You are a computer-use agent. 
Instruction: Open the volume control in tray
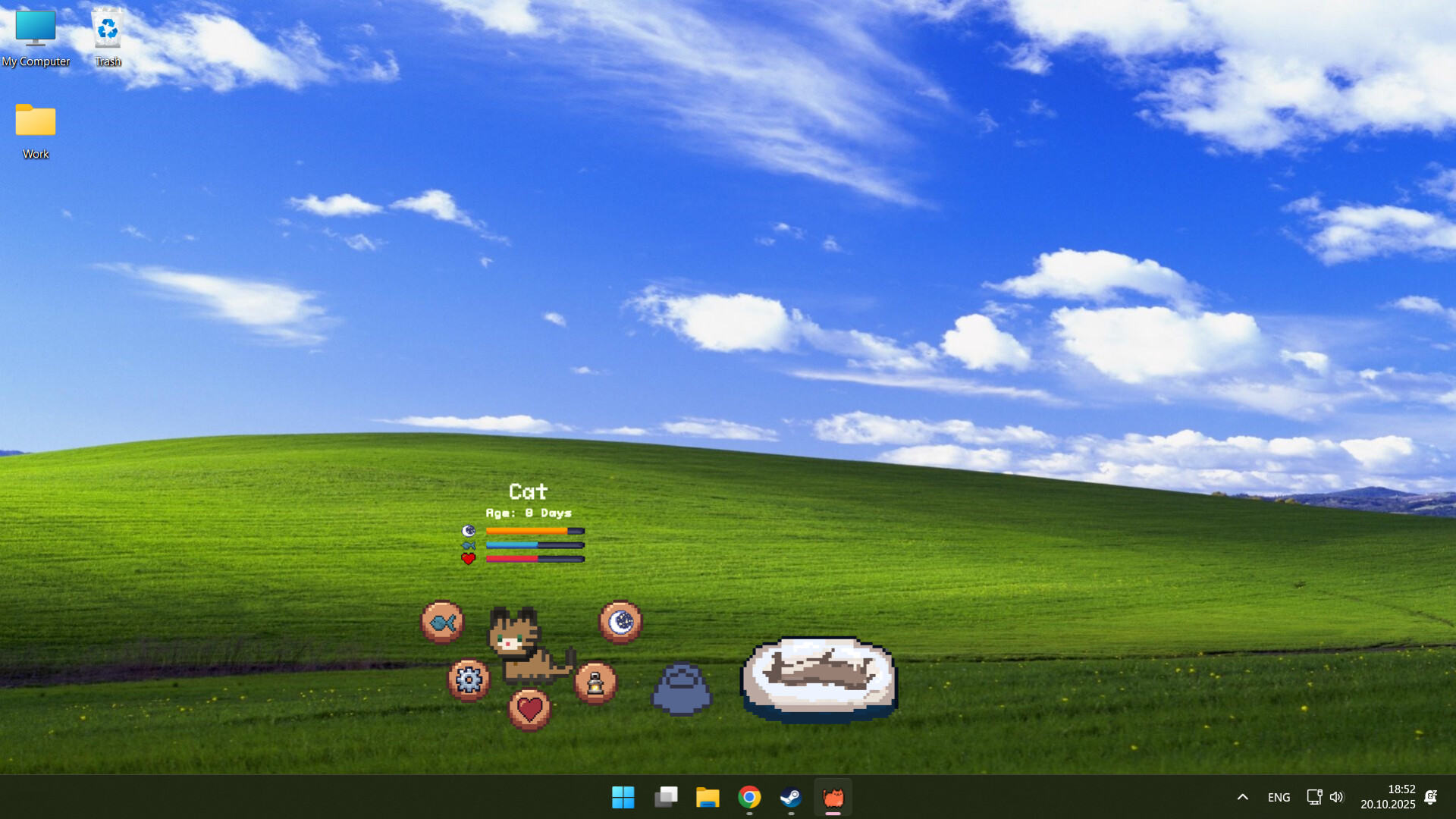pos(1336,797)
